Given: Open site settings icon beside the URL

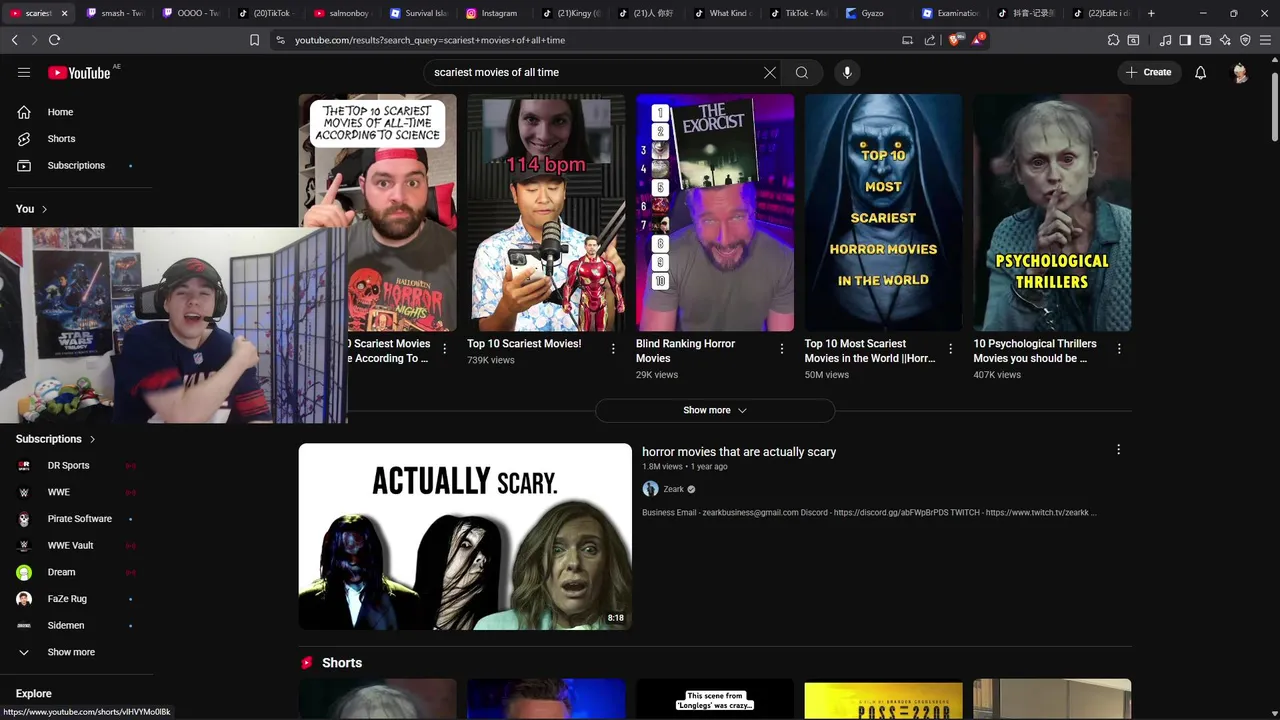Looking at the screenshot, I should pos(280,40).
